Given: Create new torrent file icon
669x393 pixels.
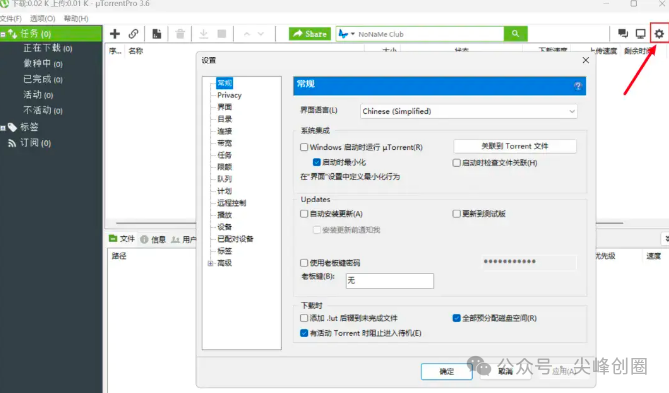Looking at the screenshot, I should click(157, 34).
